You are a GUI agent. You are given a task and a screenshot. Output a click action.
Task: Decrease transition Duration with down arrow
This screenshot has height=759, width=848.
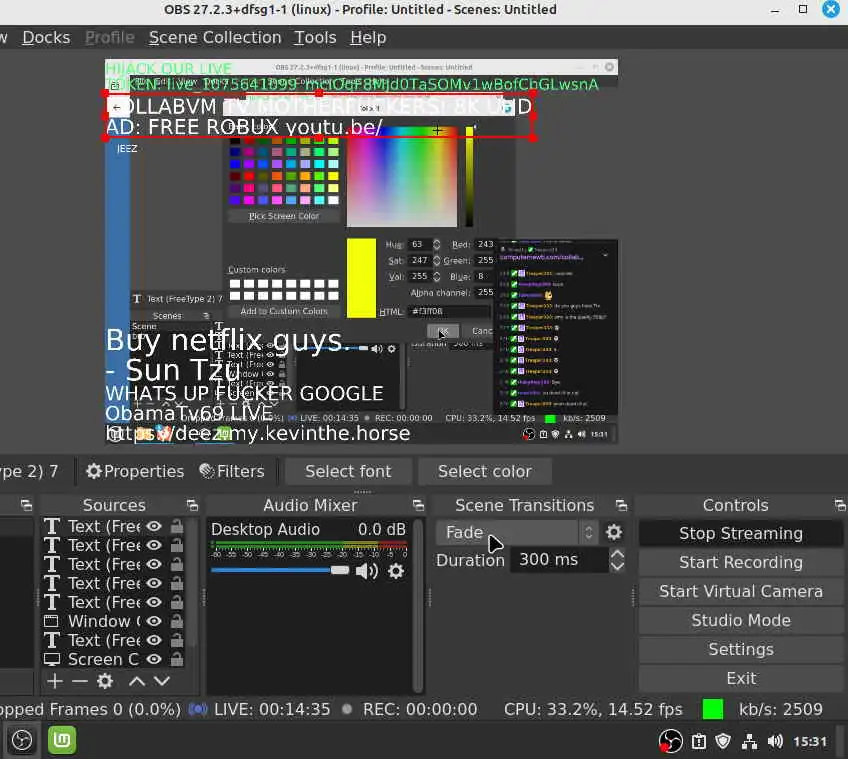click(x=617, y=566)
